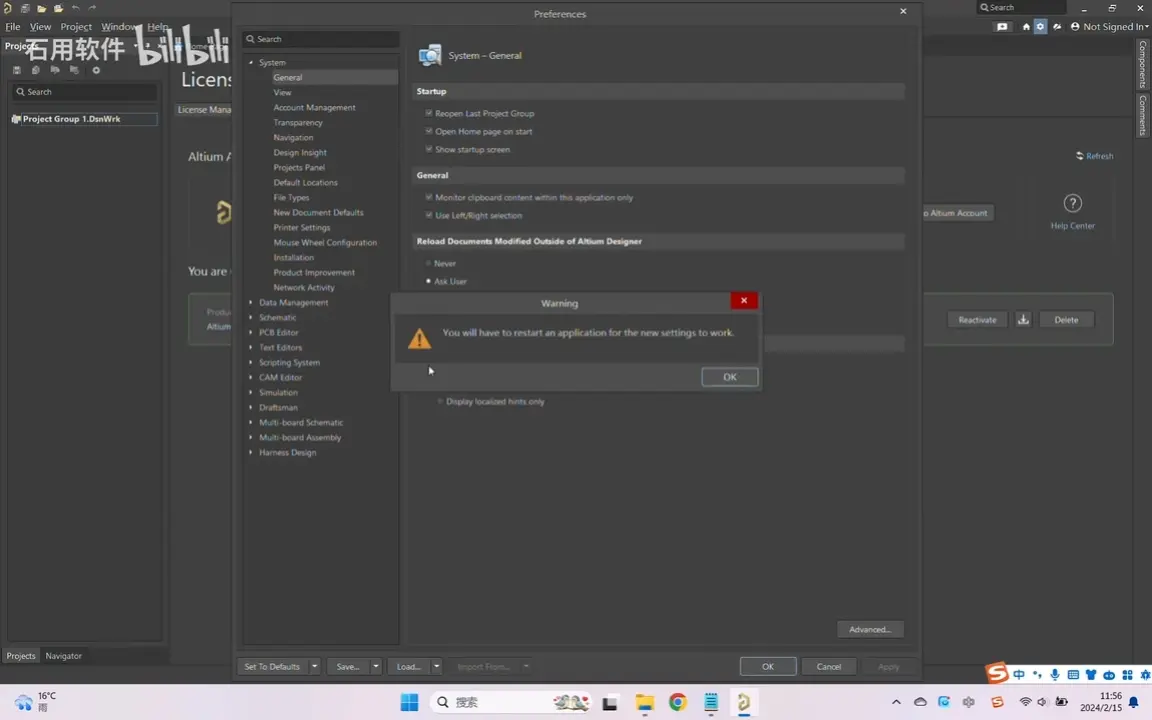Open the Project menu
Screen dimensions: 1152x720
click(76, 26)
